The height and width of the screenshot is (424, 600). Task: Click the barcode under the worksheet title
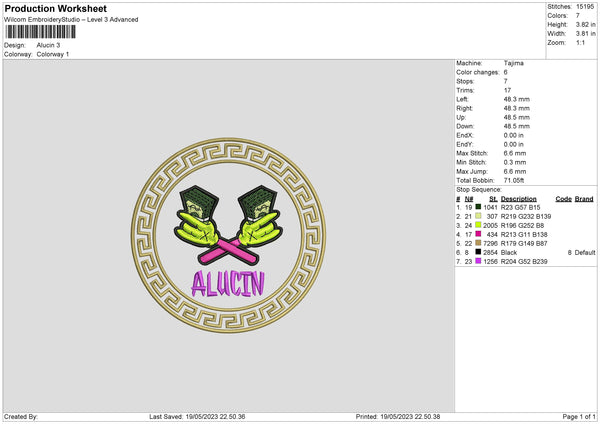pyautogui.click(x=40, y=32)
